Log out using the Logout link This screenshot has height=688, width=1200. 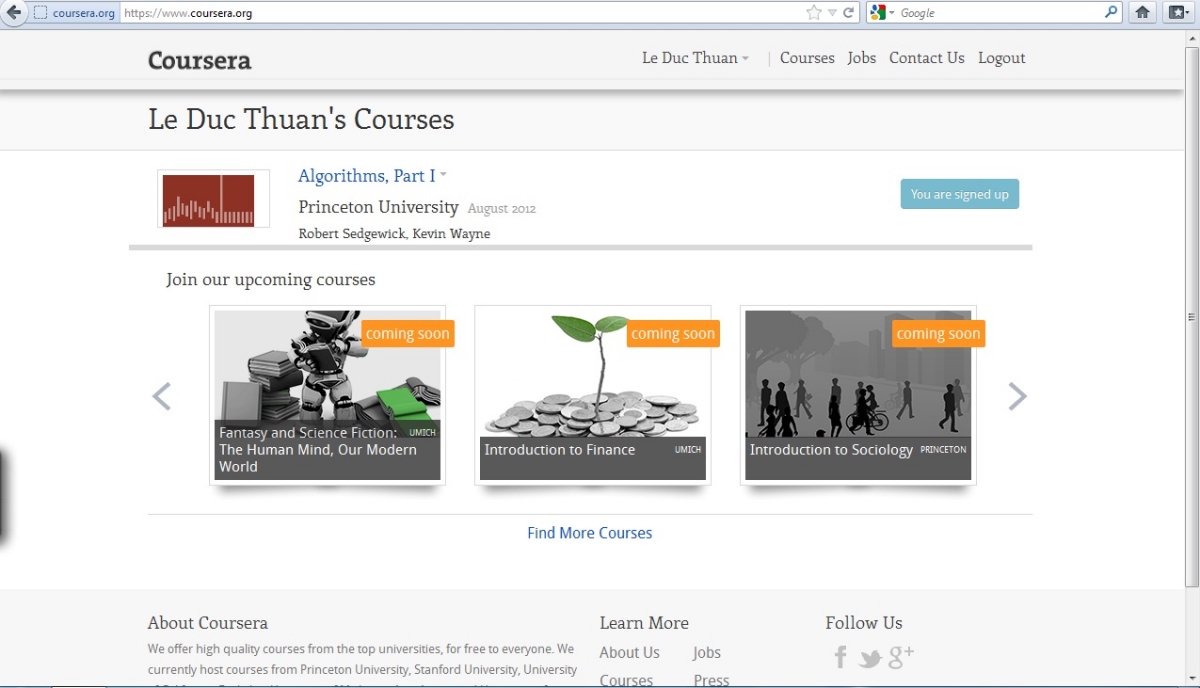click(1002, 58)
